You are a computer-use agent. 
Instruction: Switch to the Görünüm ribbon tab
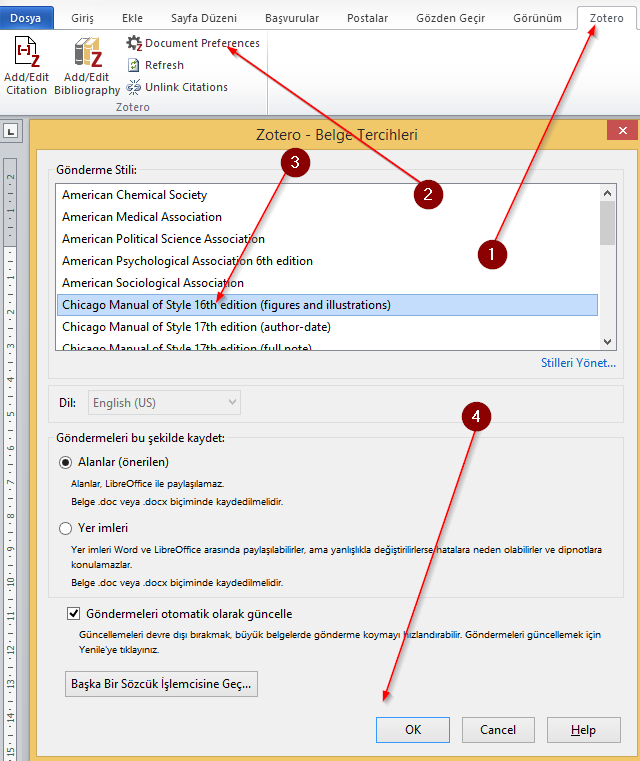(x=537, y=18)
